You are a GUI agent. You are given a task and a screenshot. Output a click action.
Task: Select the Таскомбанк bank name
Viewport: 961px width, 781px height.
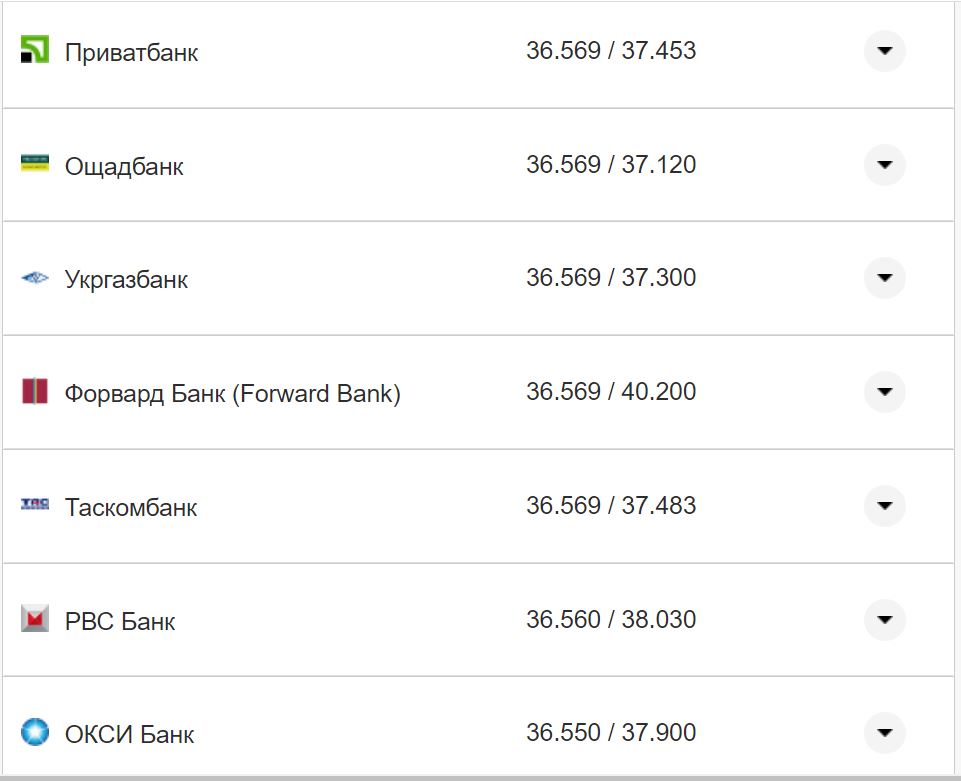[131, 508]
